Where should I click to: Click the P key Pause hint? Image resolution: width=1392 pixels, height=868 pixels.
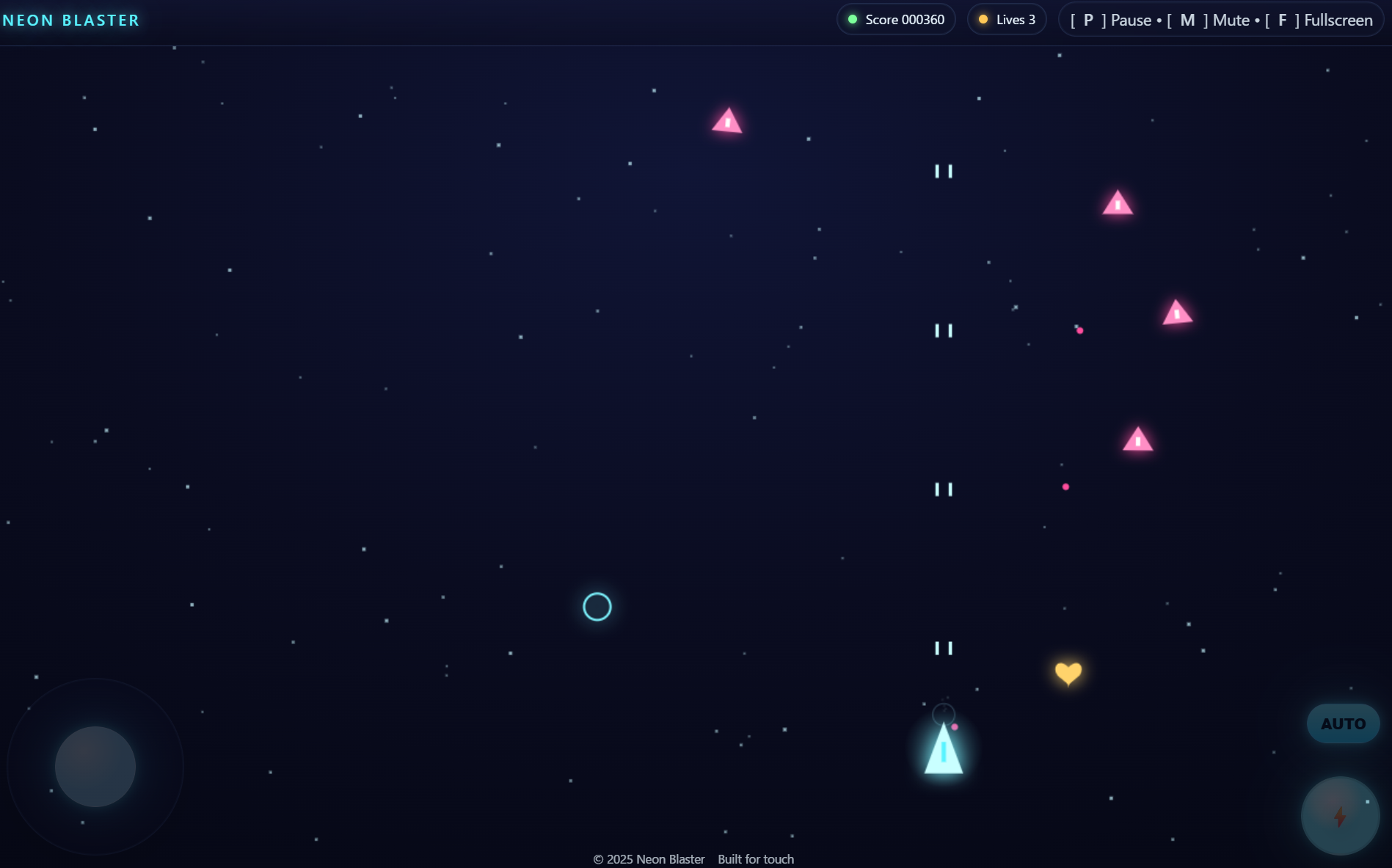click(x=1110, y=21)
